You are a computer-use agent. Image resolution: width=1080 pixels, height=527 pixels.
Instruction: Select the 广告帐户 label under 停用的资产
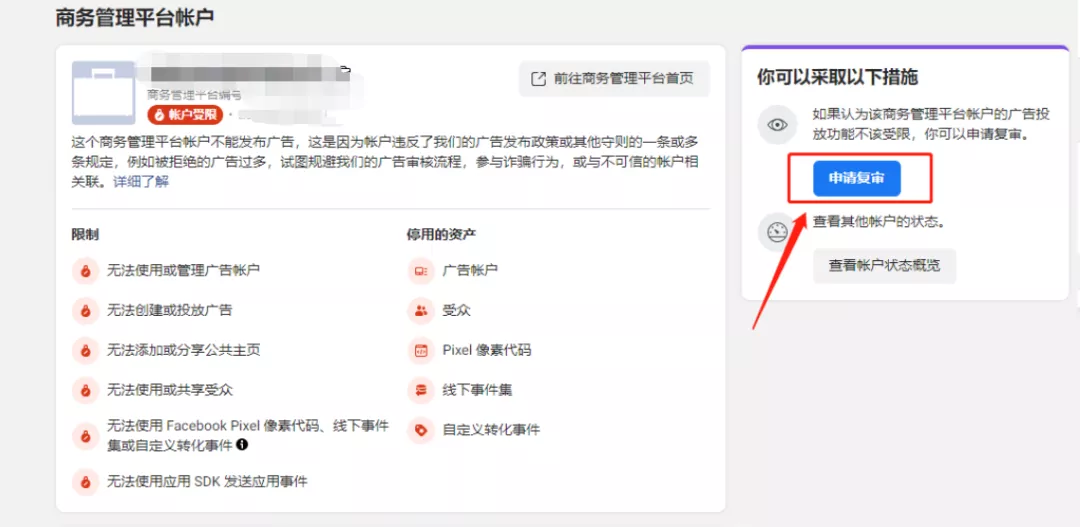pyautogui.click(x=470, y=271)
